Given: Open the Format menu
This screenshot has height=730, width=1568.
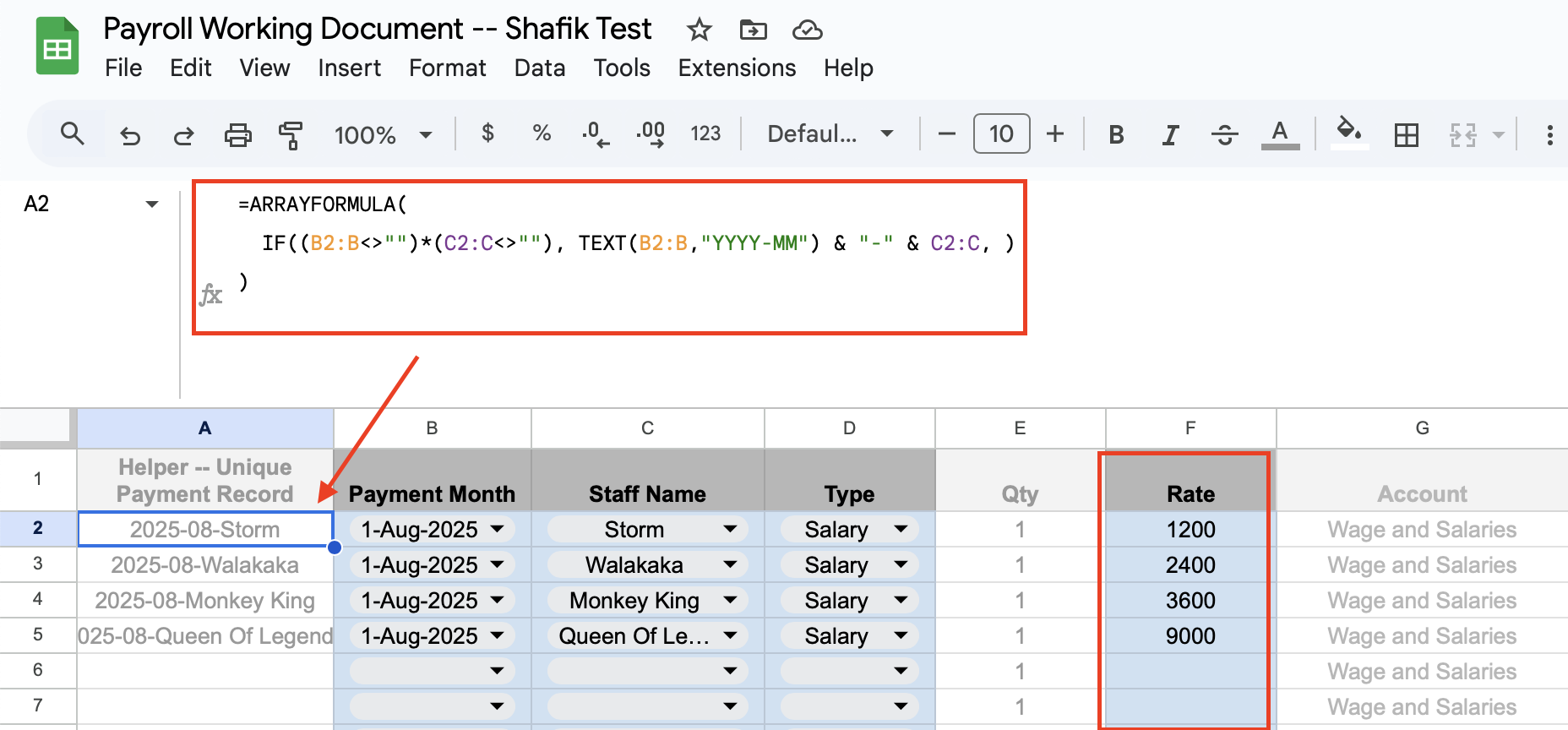Looking at the screenshot, I should pyautogui.click(x=447, y=68).
